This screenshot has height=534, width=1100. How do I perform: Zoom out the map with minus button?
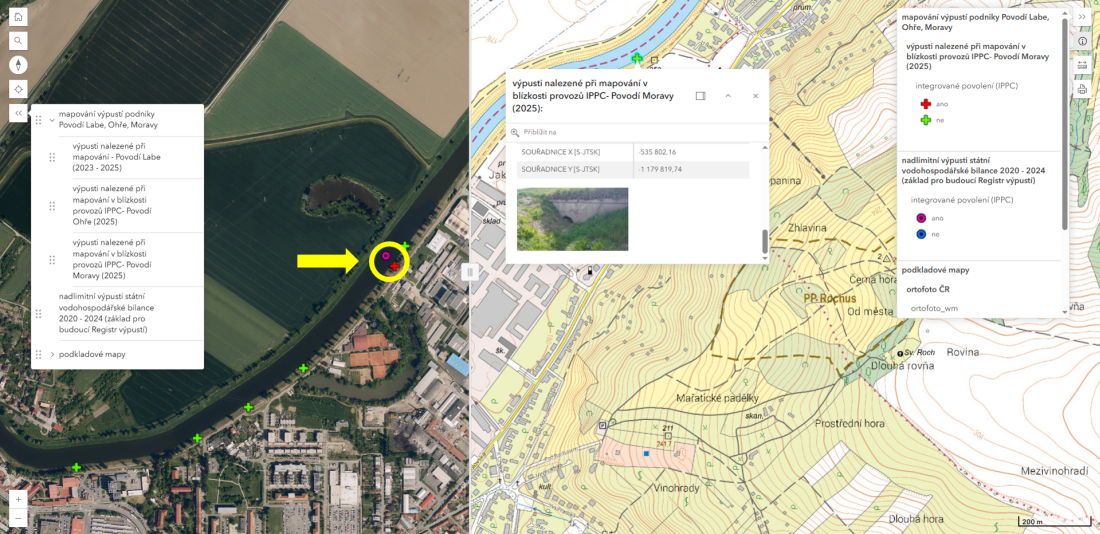(x=18, y=518)
